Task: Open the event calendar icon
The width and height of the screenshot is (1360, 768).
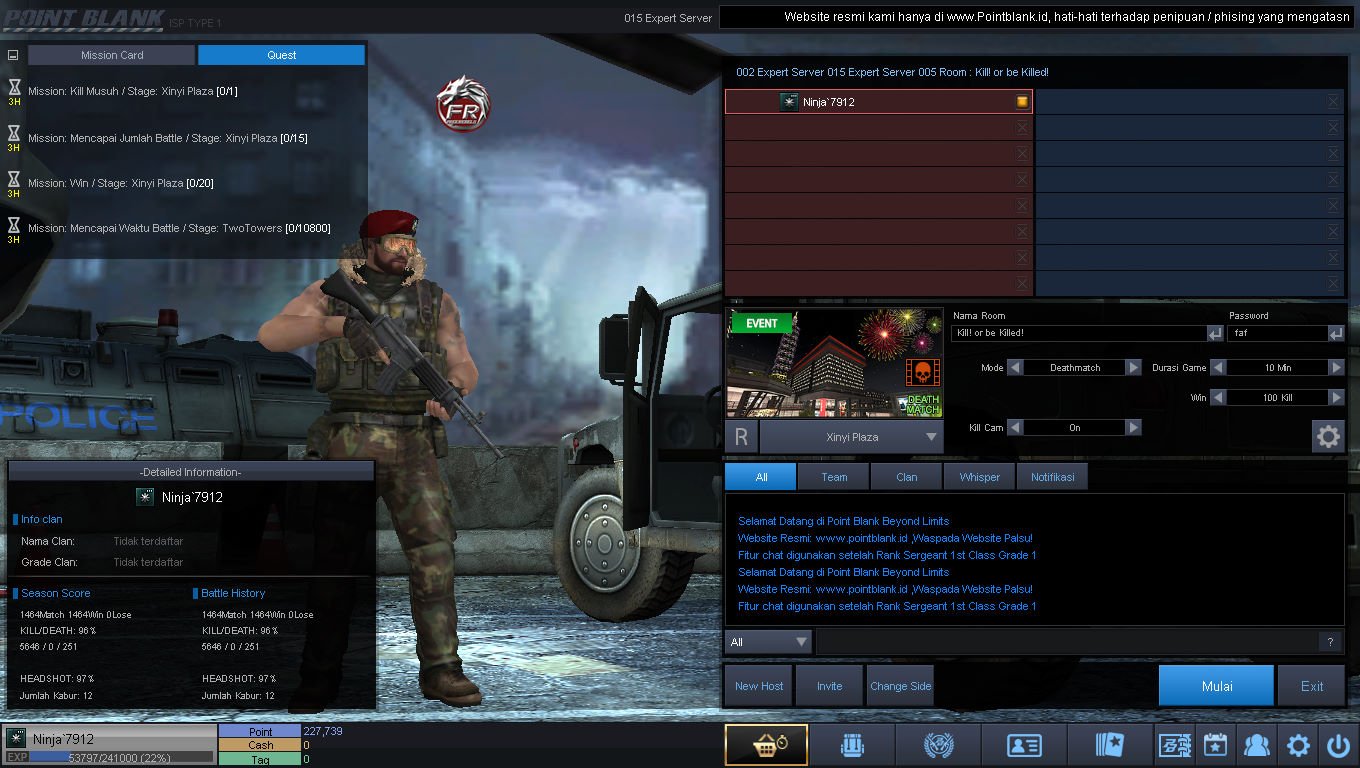Action: [x=1215, y=745]
